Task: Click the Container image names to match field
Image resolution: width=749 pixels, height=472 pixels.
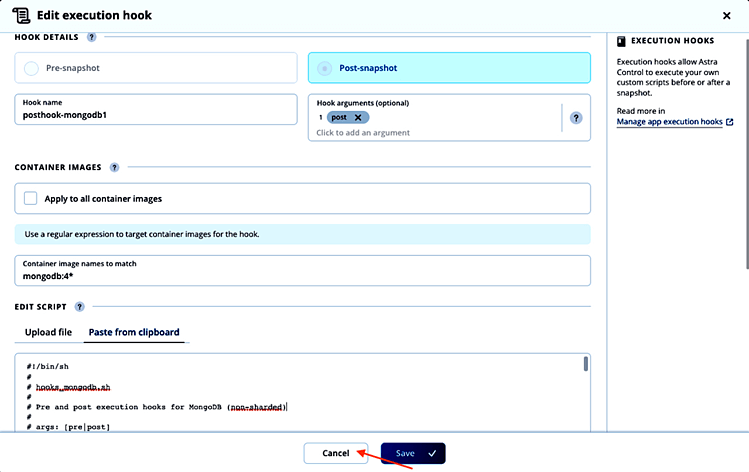Action: 302,275
